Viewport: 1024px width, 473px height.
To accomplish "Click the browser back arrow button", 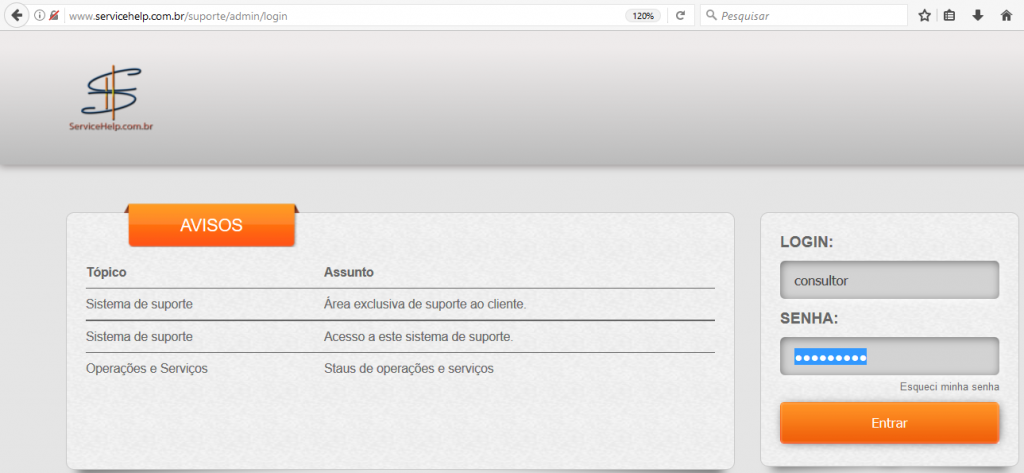I will pos(17,16).
